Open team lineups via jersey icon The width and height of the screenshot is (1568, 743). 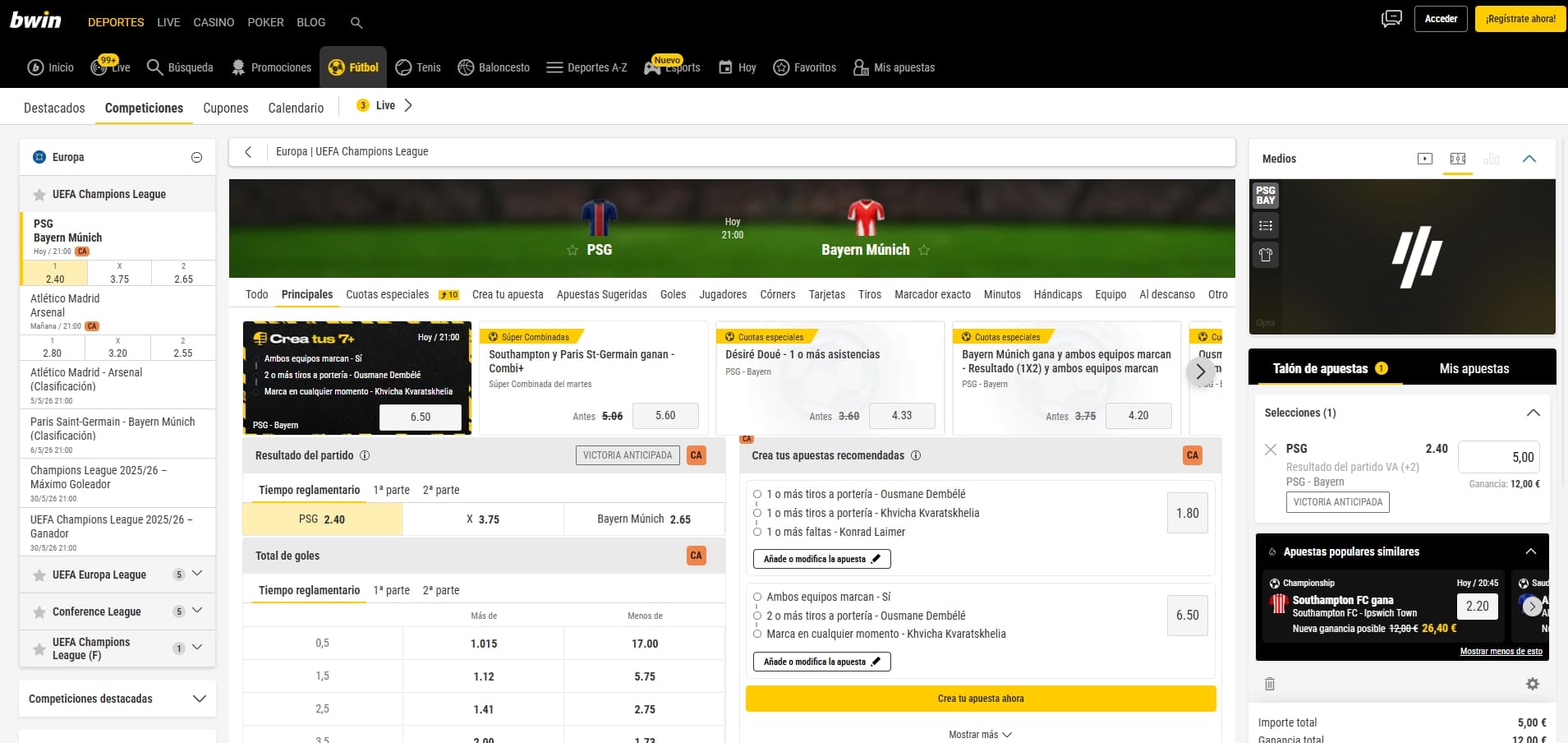pyautogui.click(x=1266, y=255)
